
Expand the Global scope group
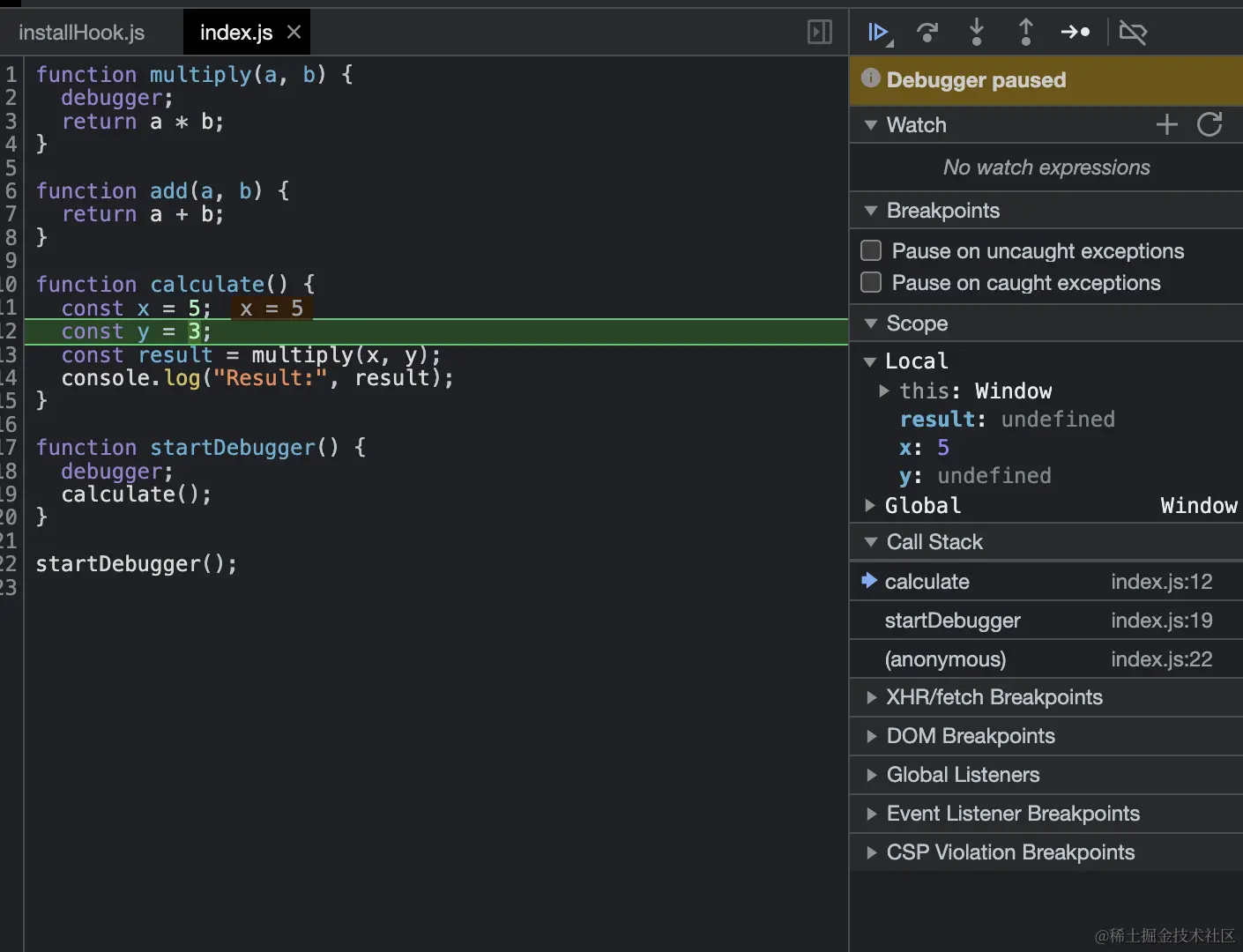tap(870, 505)
